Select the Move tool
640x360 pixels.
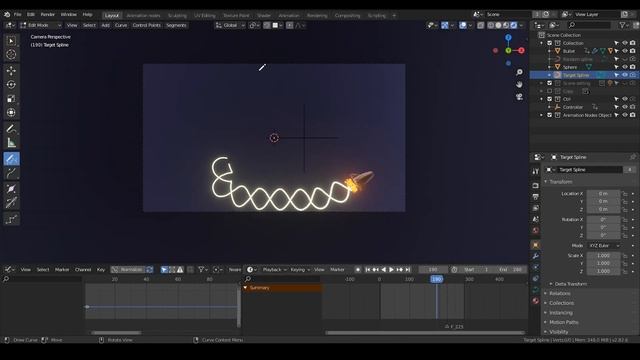11,71
